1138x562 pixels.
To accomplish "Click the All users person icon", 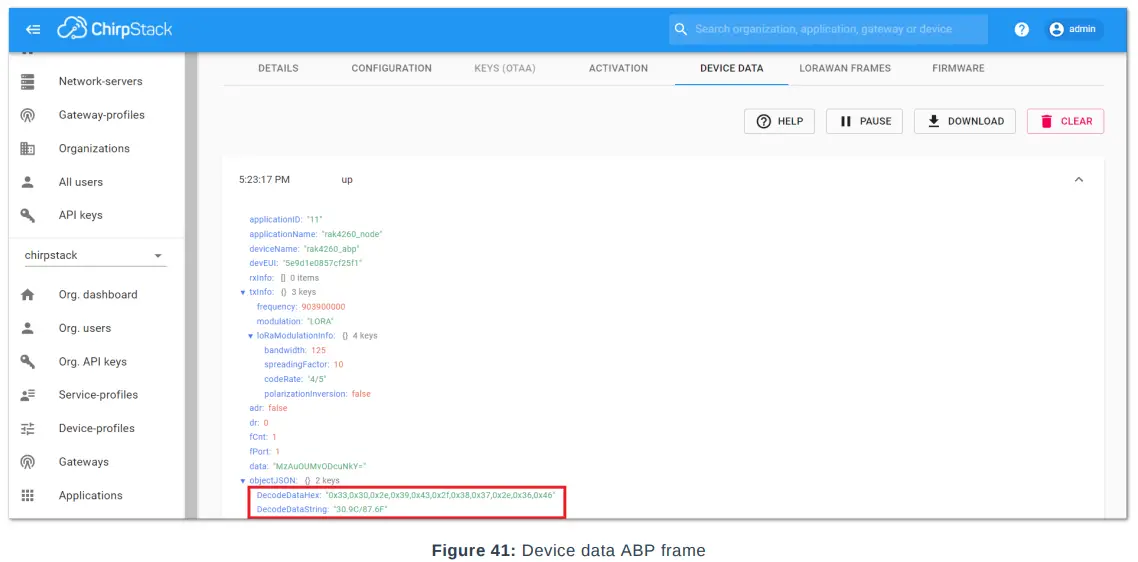I will (28, 182).
